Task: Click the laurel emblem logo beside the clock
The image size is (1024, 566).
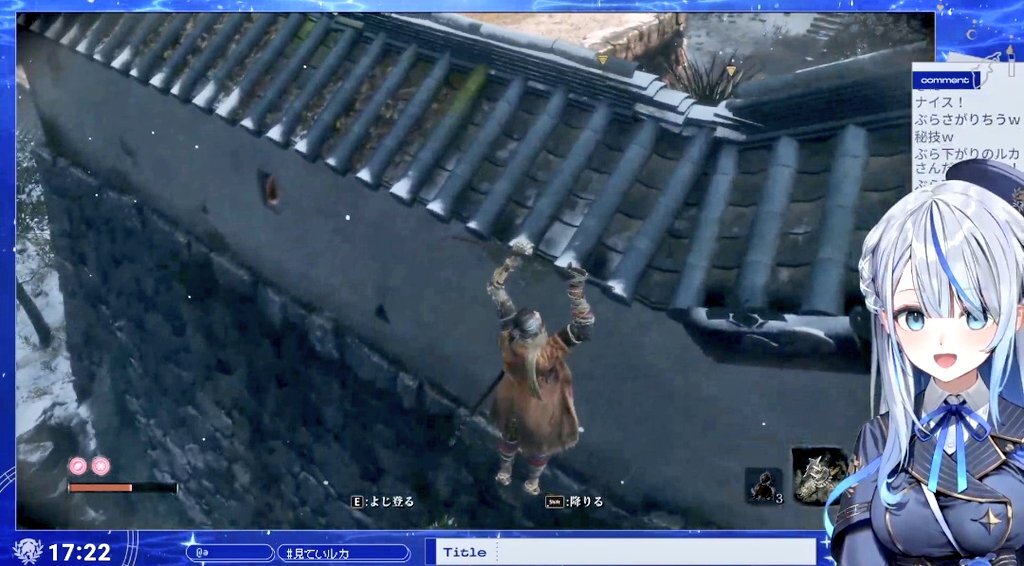Action: click(x=27, y=552)
